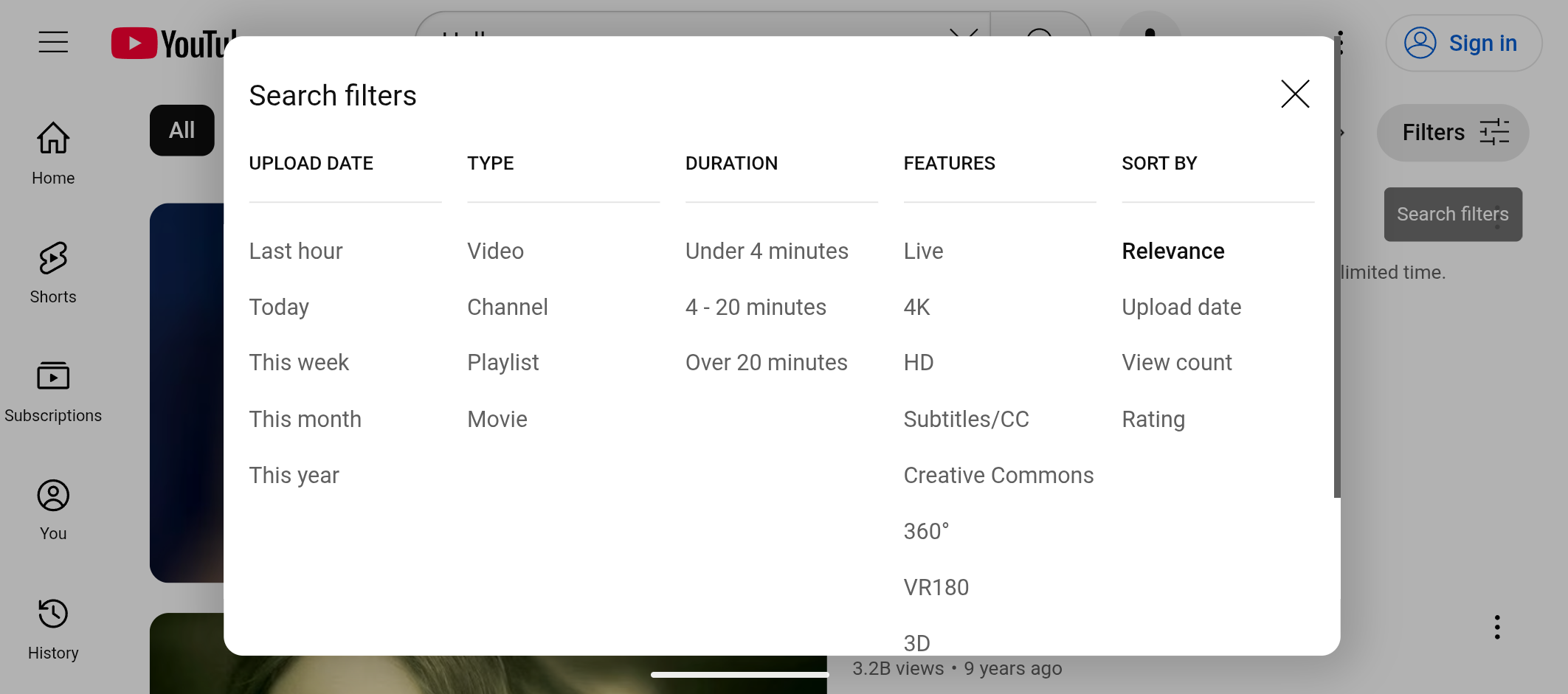This screenshot has width=1568, height=694.
Task: Sort results by View count
Action: 1177,363
